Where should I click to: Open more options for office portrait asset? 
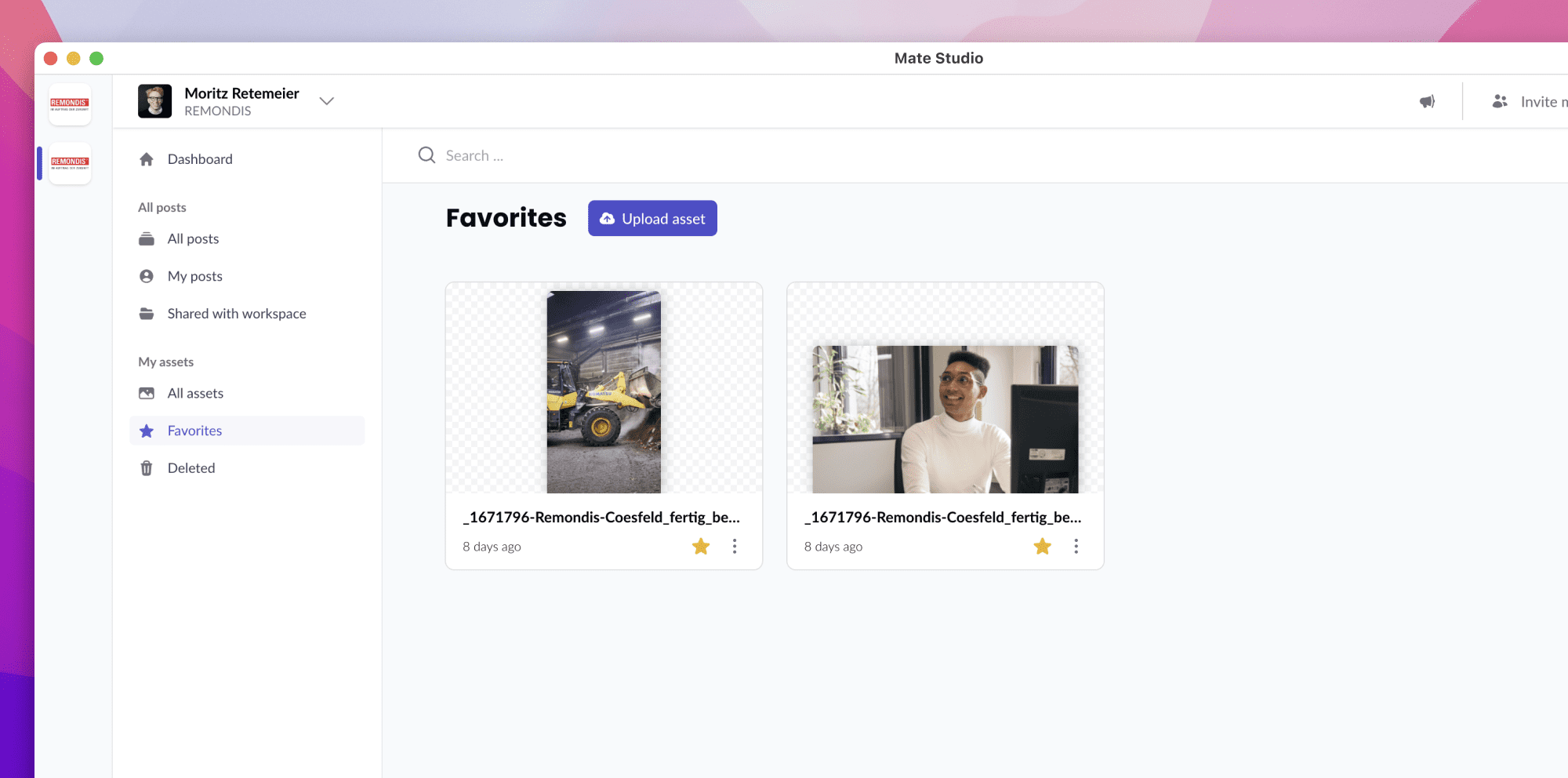[x=1076, y=546]
